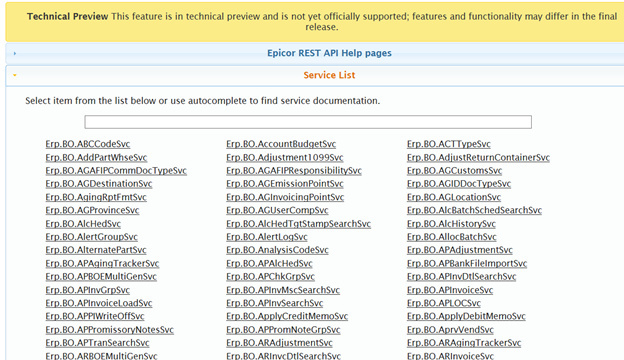
Task: Open Erp.BO.APAgingTrackerSvc service page
Action: tap(102, 264)
